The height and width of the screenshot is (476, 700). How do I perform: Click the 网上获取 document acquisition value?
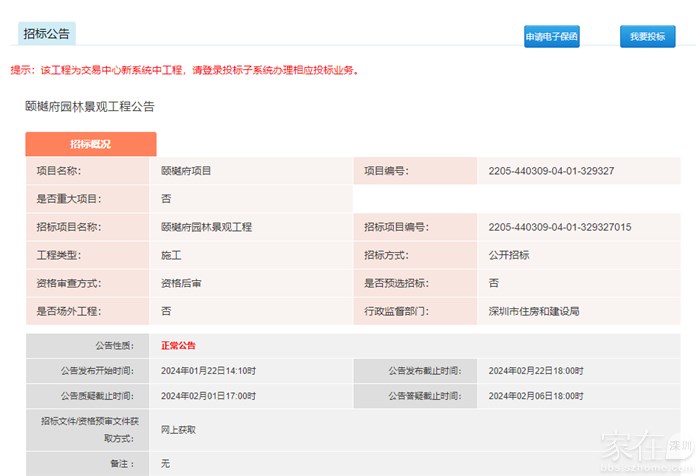178,429
